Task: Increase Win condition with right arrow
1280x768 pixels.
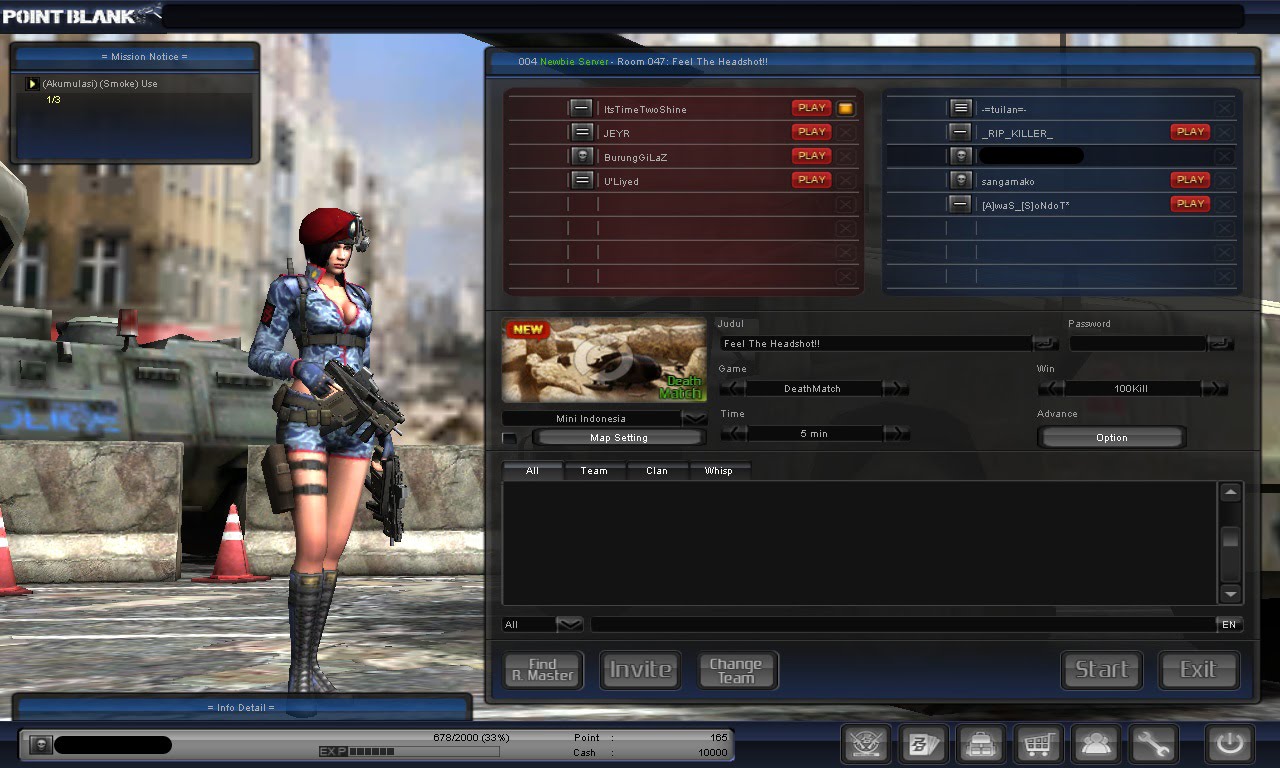Action: pos(1215,388)
